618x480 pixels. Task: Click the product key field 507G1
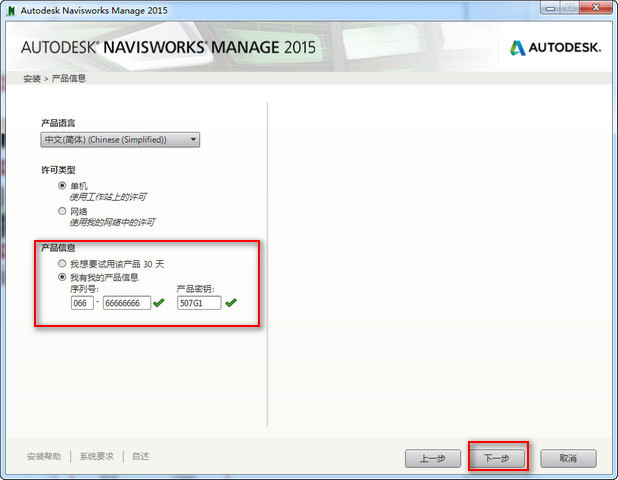[199, 303]
